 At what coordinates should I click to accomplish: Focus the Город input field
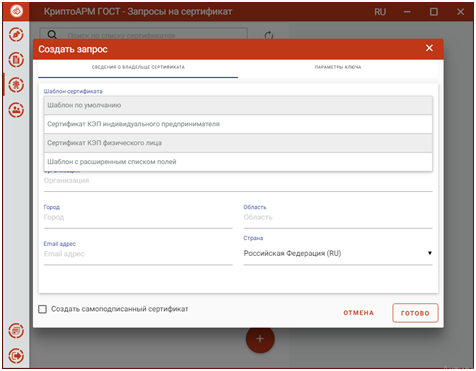(x=138, y=218)
